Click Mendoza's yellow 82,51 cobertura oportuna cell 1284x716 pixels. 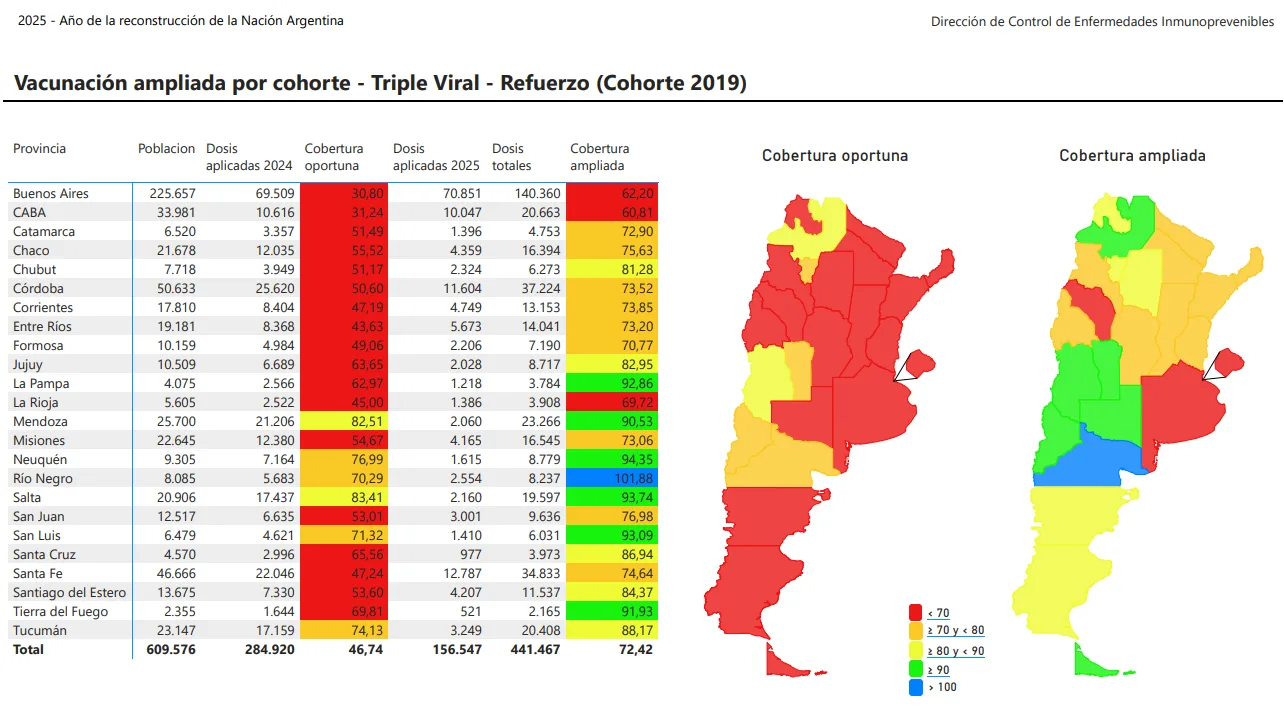coord(343,421)
